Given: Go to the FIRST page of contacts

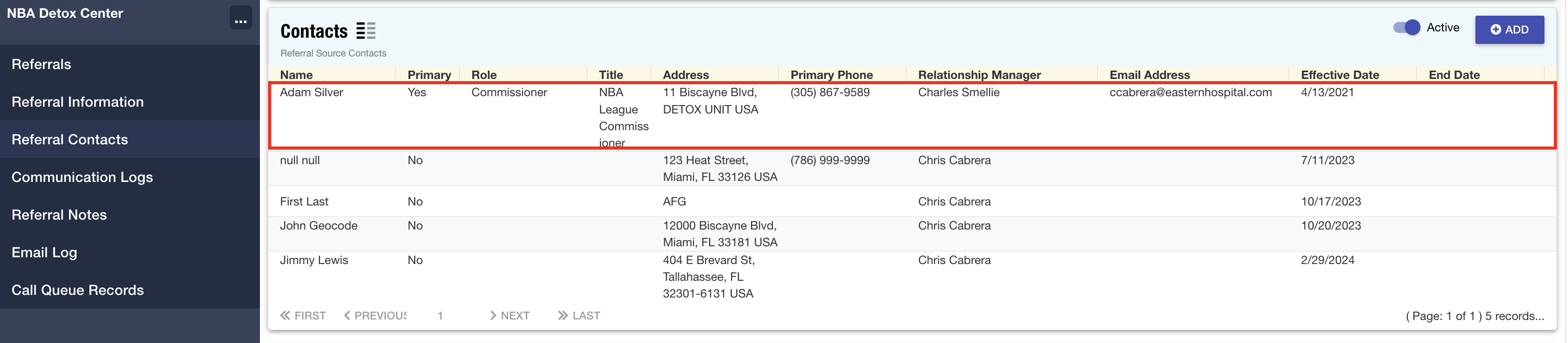Looking at the screenshot, I should 303,316.
